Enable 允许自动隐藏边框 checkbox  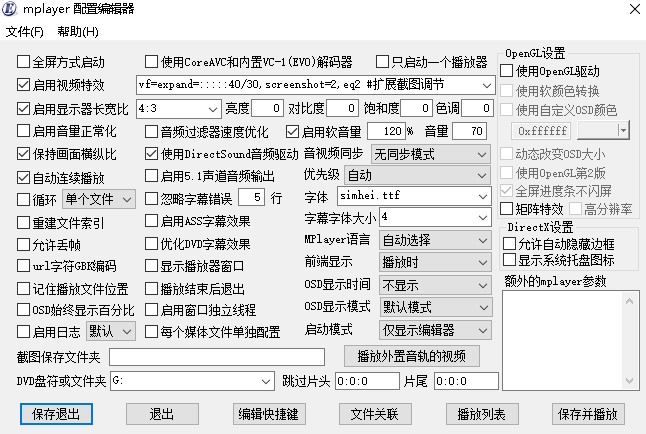click(509, 244)
